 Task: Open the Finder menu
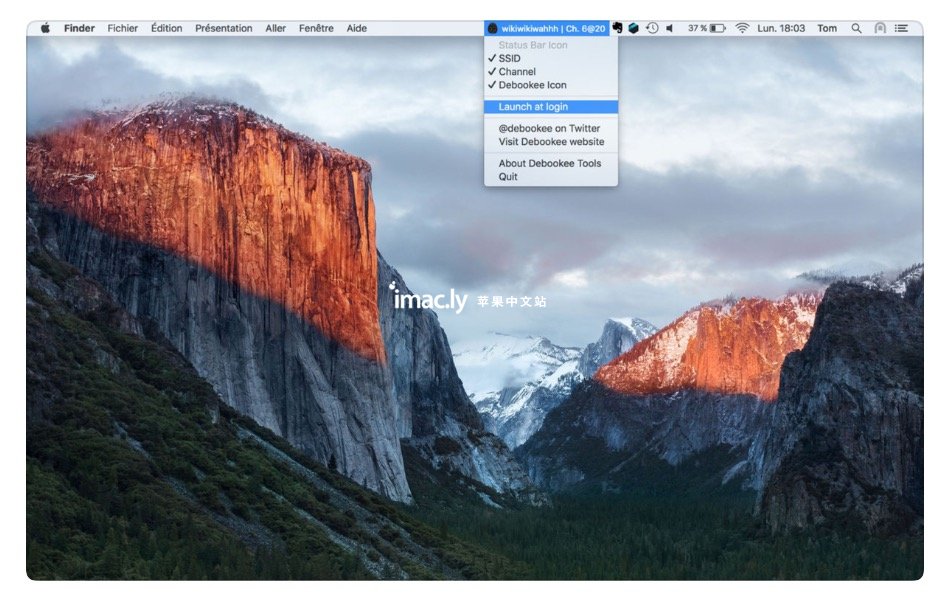79,28
